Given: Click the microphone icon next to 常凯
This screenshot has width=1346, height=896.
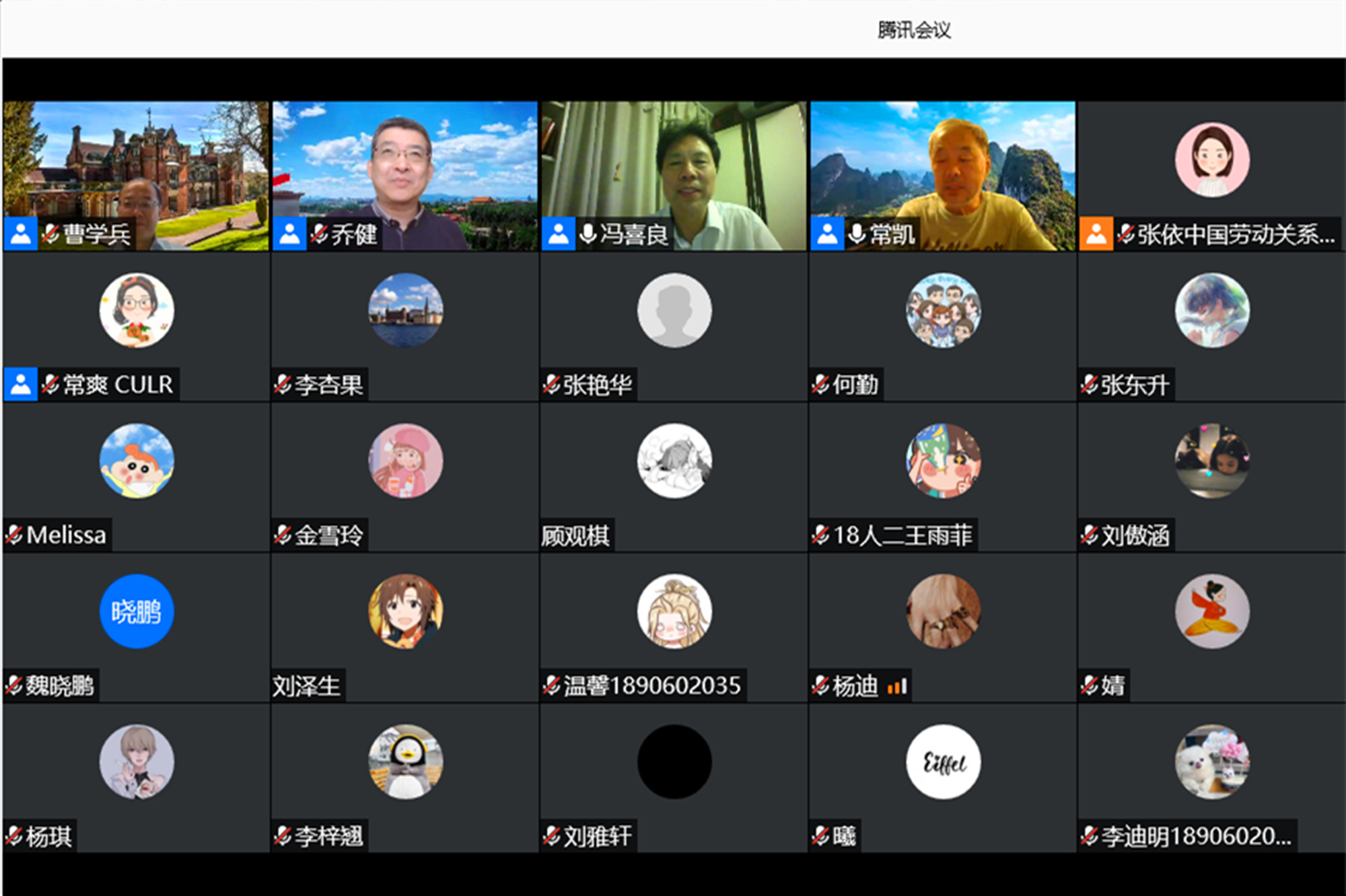Looking at the screenshot, I should click(857, 234).
